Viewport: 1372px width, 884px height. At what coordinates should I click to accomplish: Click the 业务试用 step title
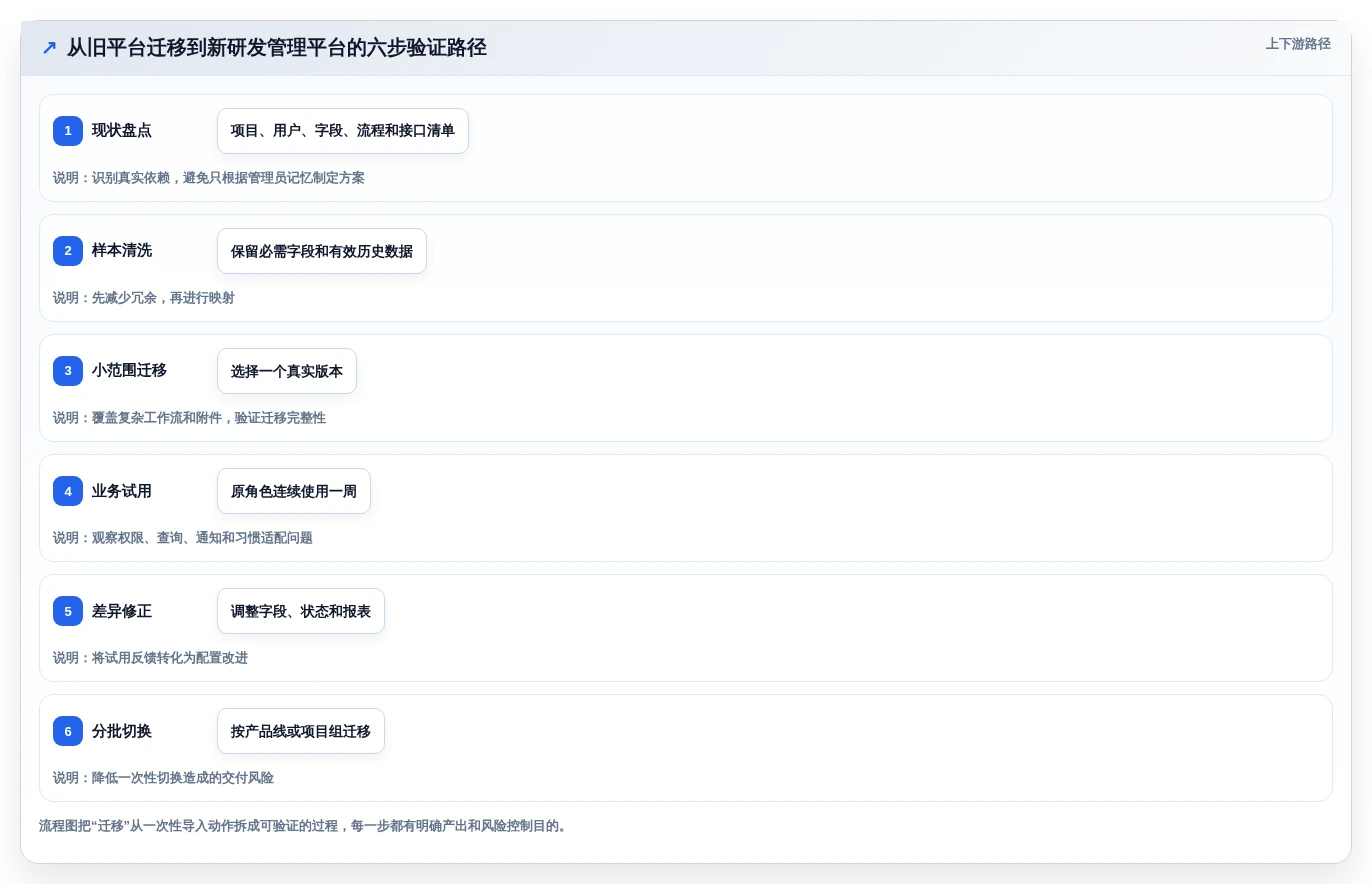(x=122, y=491)
